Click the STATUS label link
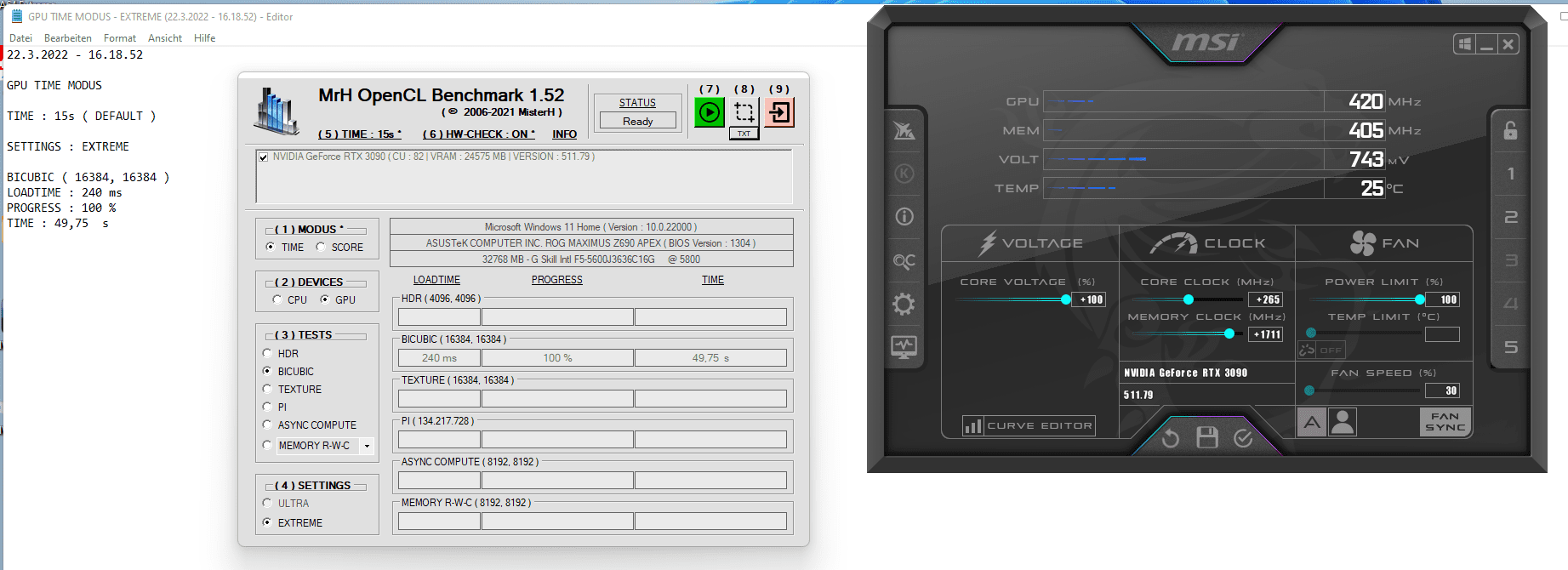 point(637,103)
